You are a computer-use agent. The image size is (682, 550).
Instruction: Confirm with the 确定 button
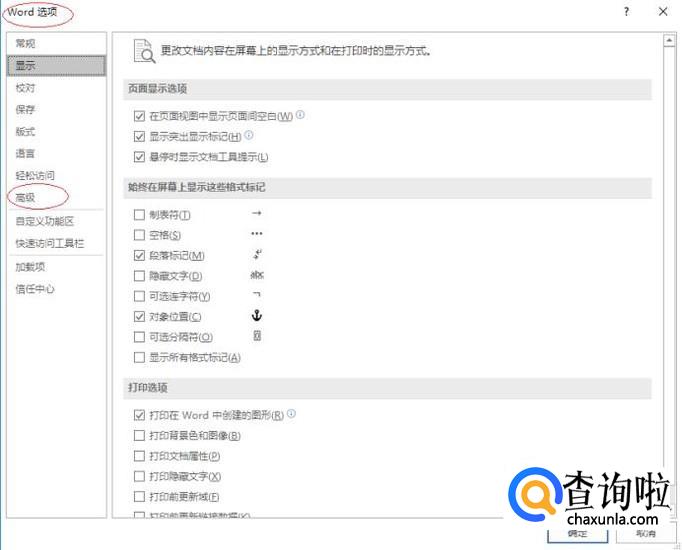click(578, 533)
